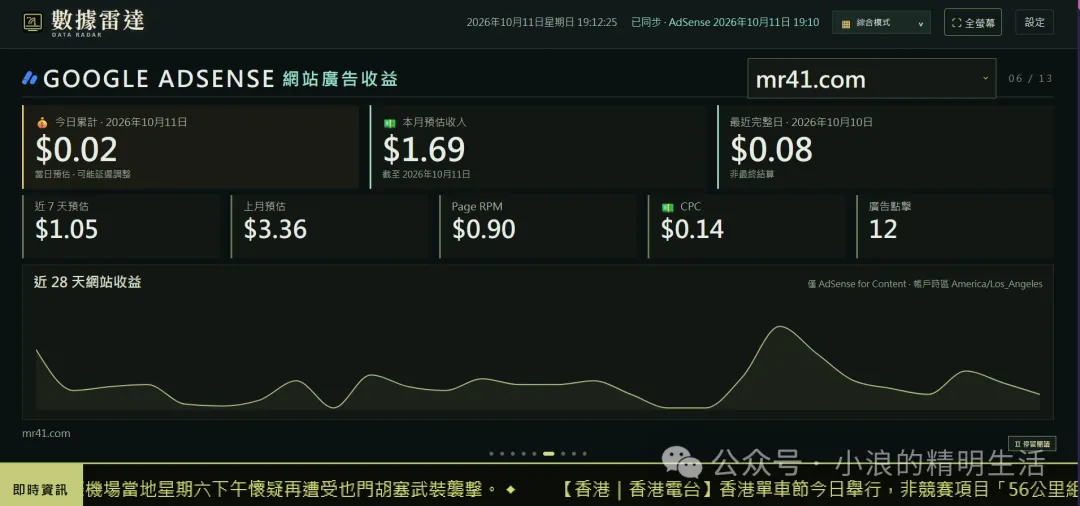Click the CPC $0.14 value
The image size is (1080, 506).
coord(692,229)
